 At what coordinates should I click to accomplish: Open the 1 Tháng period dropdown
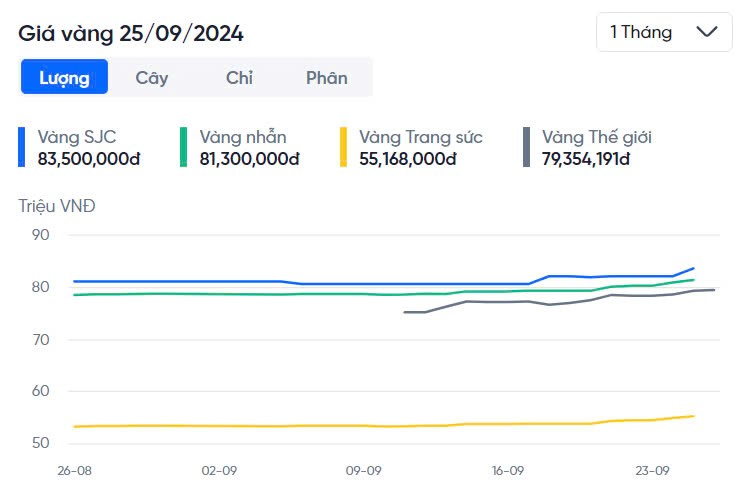[x=664, y=32]
